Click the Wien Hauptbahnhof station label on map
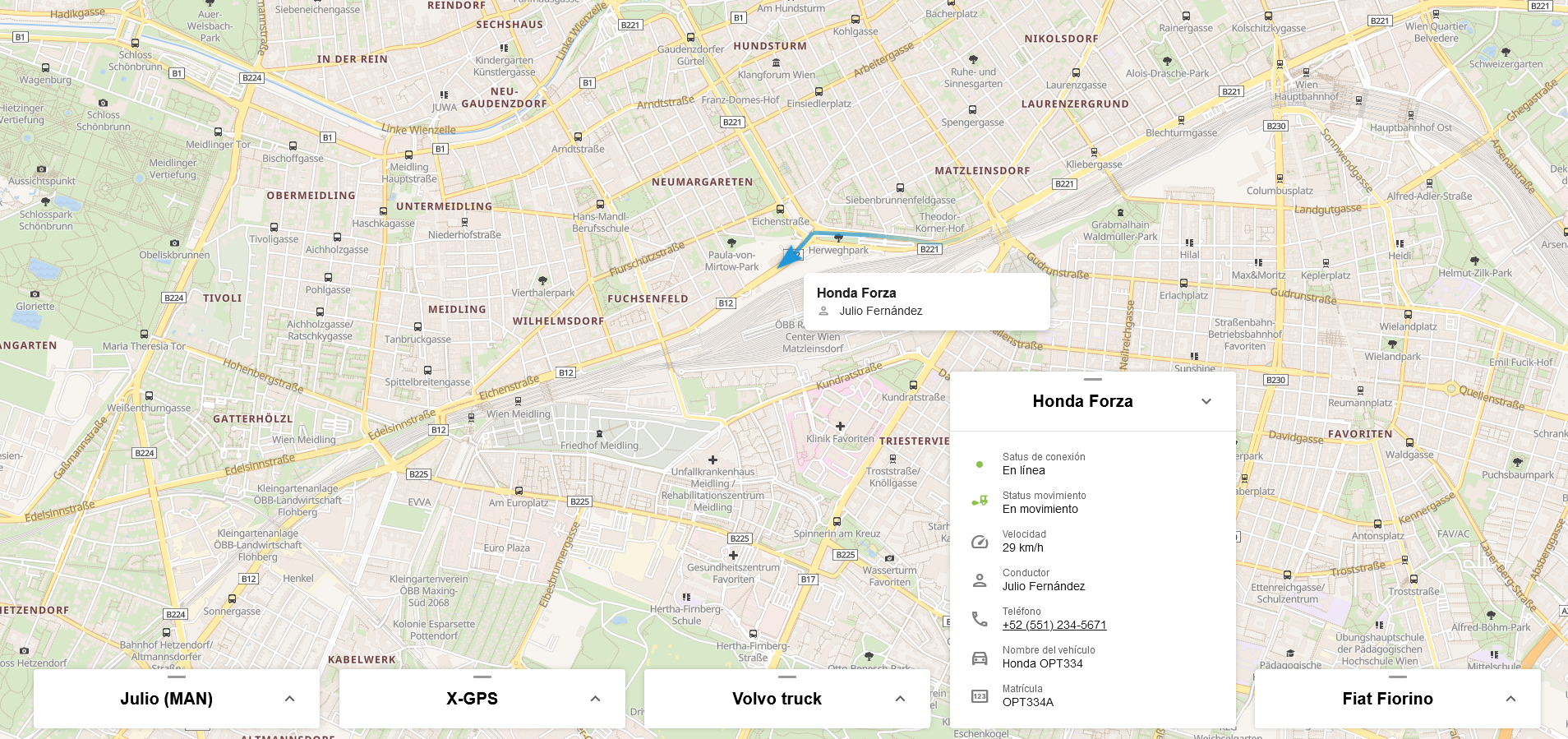 pyautogui.click(x=1307, y=90)
